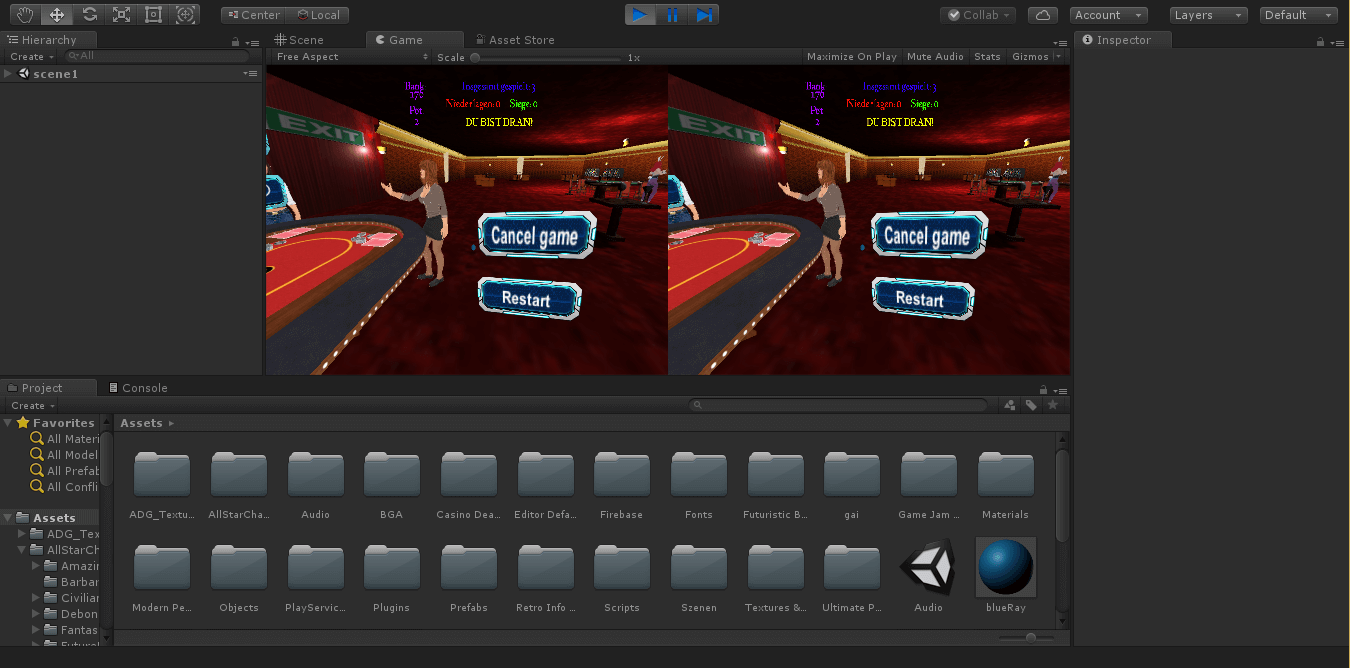Select the Rect transform tool
This screenshot has width=1350, height=668.
coord(153,15)
